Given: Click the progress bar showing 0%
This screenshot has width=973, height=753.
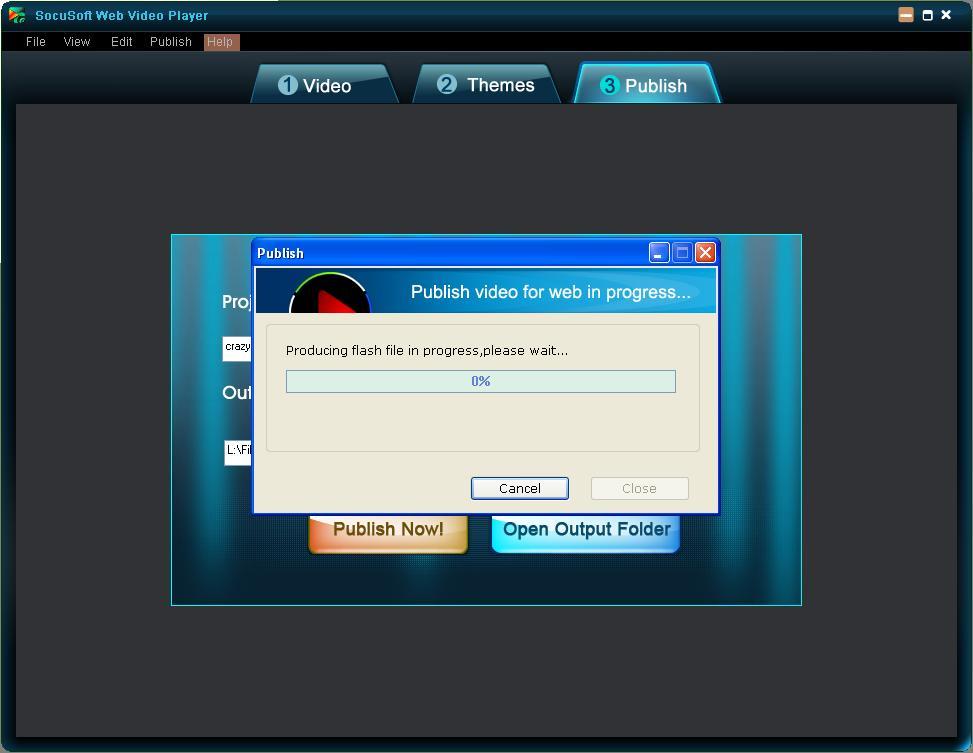Looking at the screenshot, I should [x=480, y=381].
